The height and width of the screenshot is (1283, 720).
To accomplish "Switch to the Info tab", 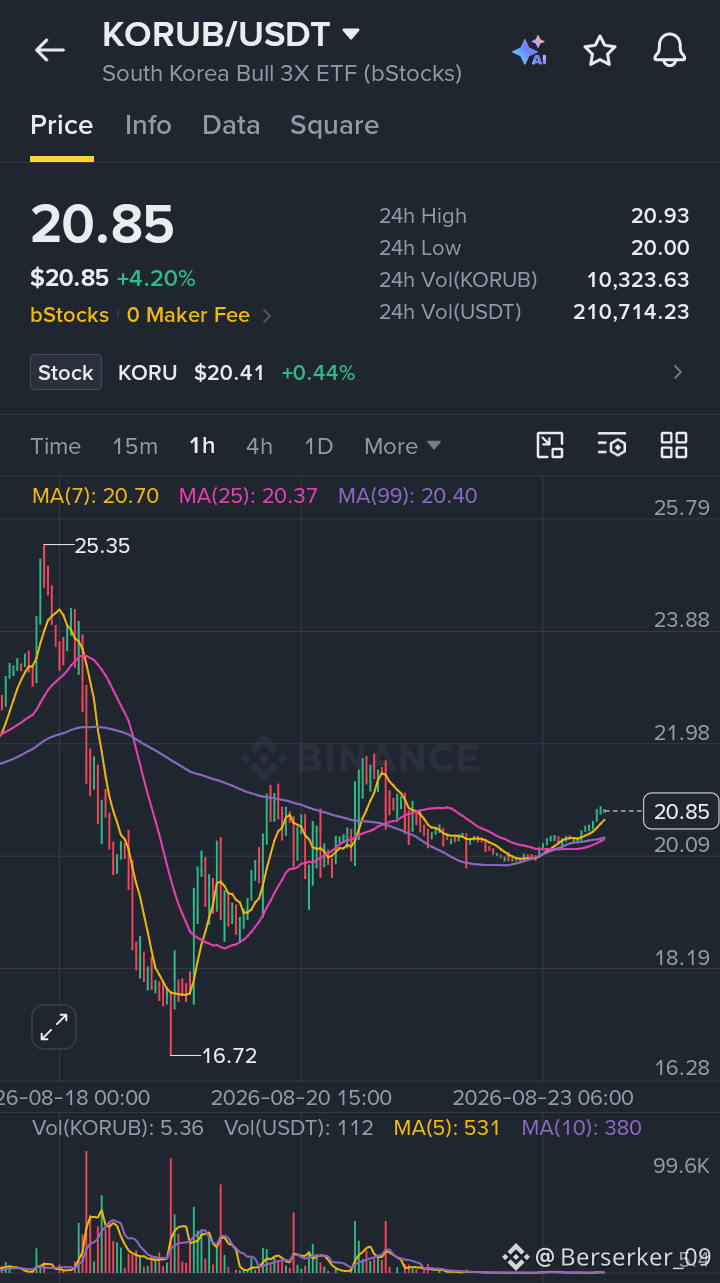I will [148, 125].
